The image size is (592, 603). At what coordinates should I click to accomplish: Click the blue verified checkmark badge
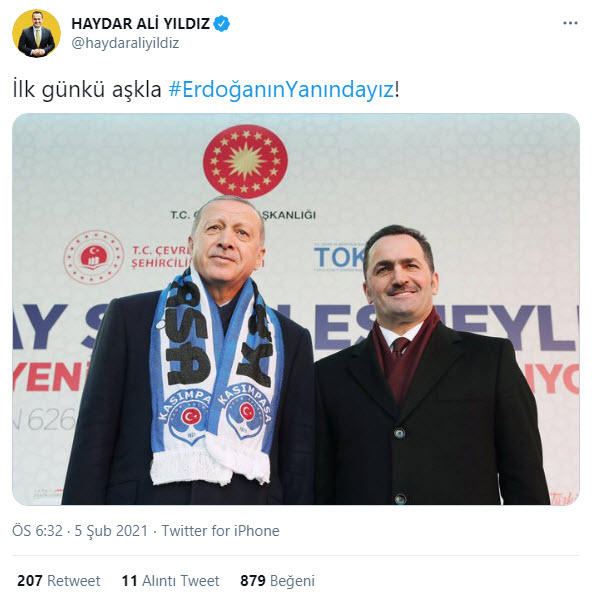point(222,24)
